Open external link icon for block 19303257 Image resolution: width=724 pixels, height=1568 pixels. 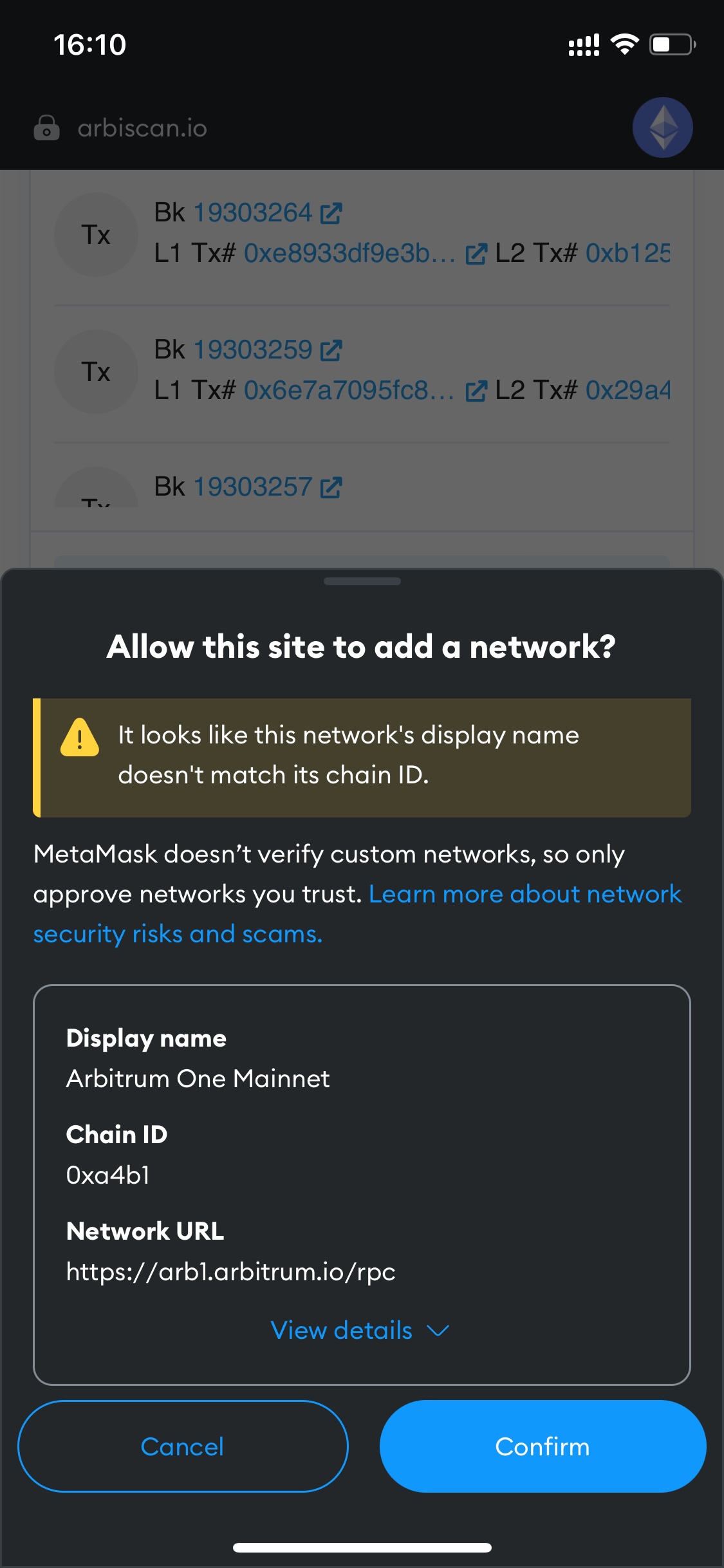pyautogui.click(x=331, y=488)
